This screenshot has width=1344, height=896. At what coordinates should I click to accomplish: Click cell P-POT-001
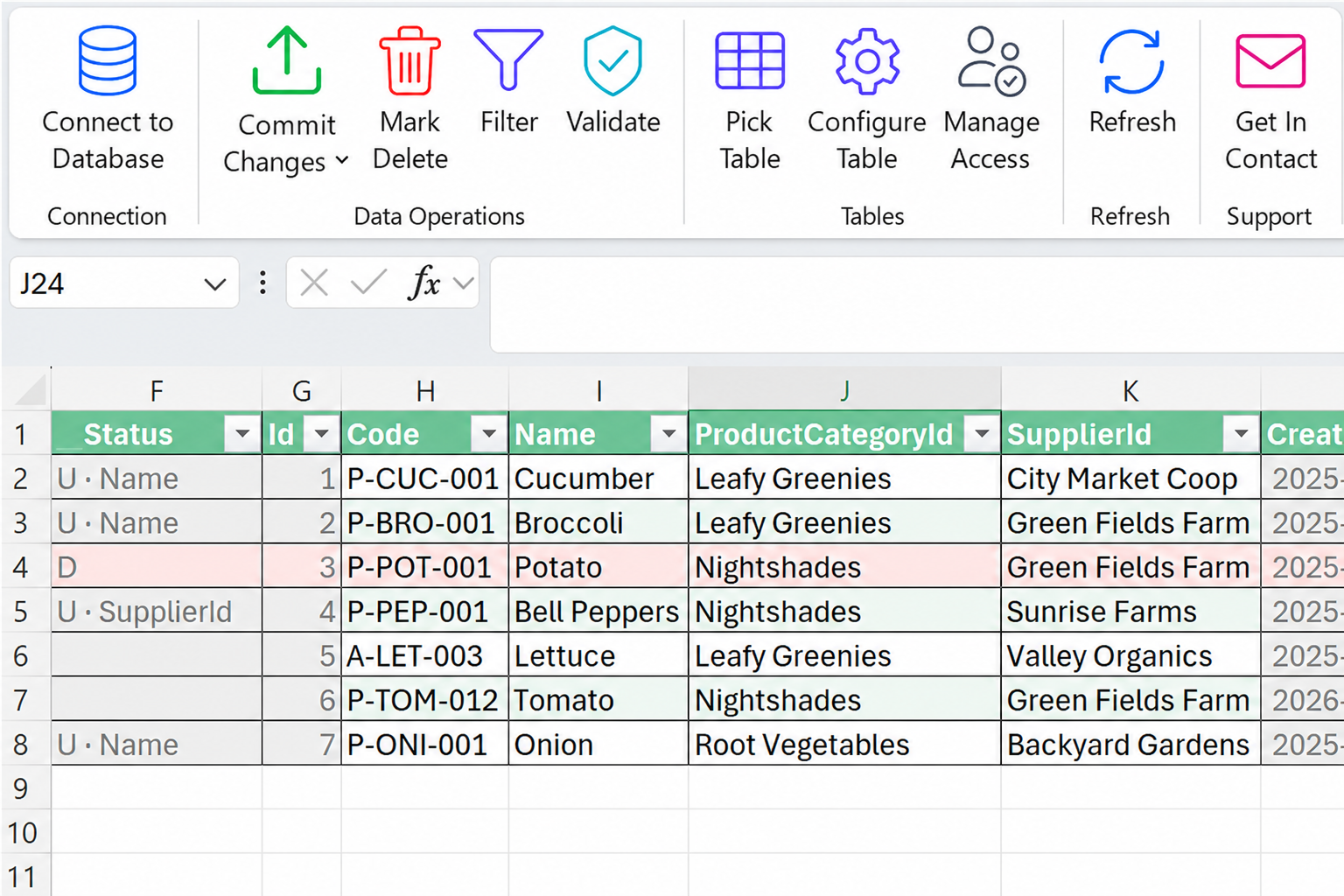tap(425, 567)
